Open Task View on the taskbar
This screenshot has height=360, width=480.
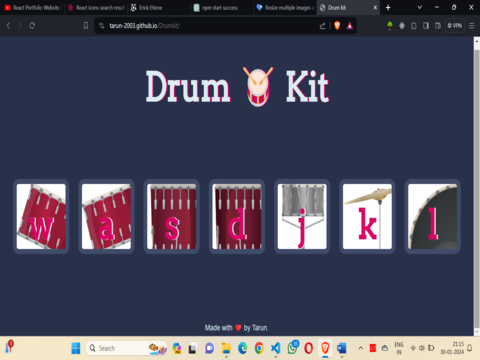[x=193, y=348]
